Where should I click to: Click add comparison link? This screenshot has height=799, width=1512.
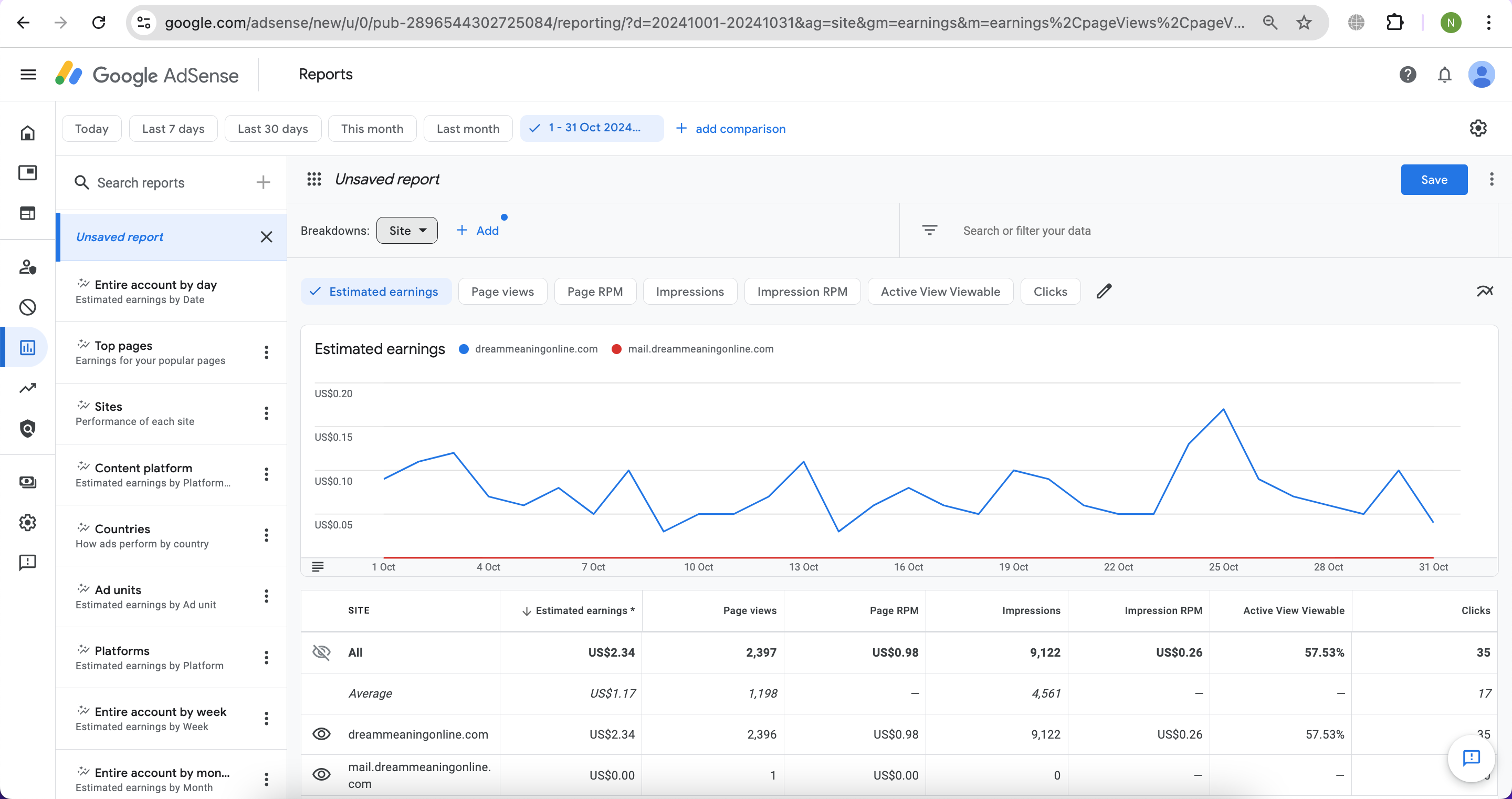click(x=731, y=128)
